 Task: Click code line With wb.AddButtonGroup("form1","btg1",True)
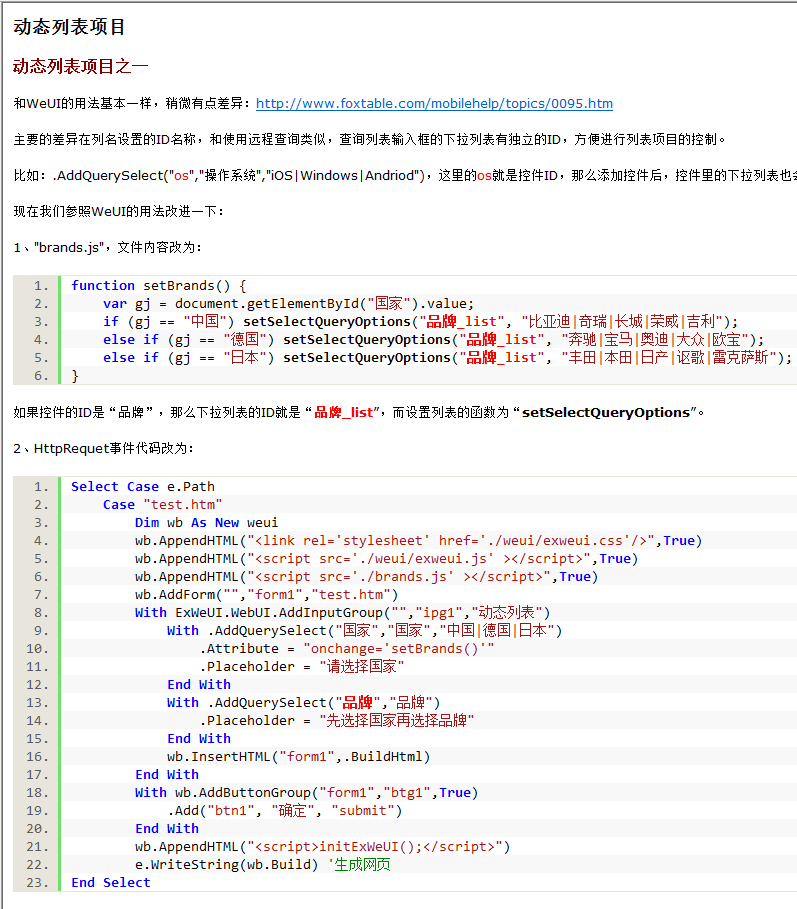pyautogui.click(x=307, y=792)
